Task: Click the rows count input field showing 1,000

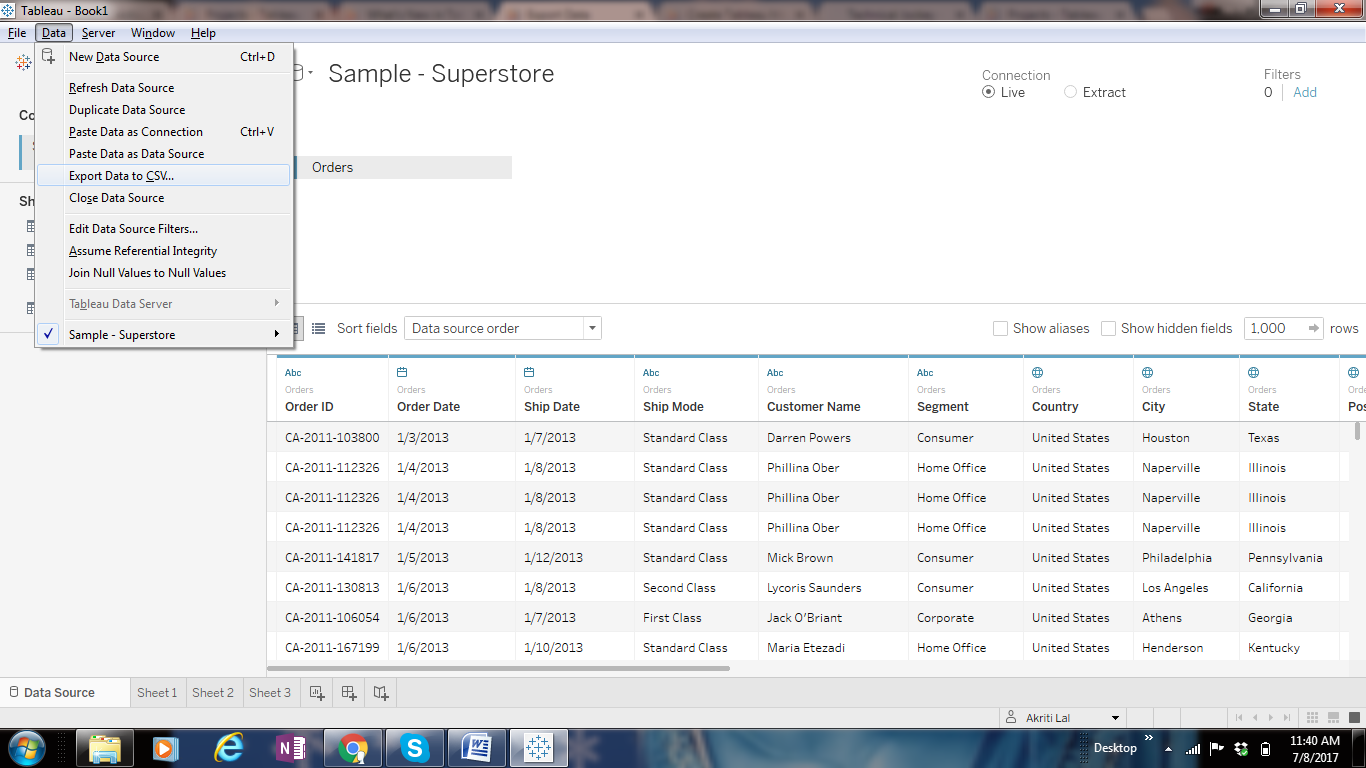Action: [x=1275, y=328]
